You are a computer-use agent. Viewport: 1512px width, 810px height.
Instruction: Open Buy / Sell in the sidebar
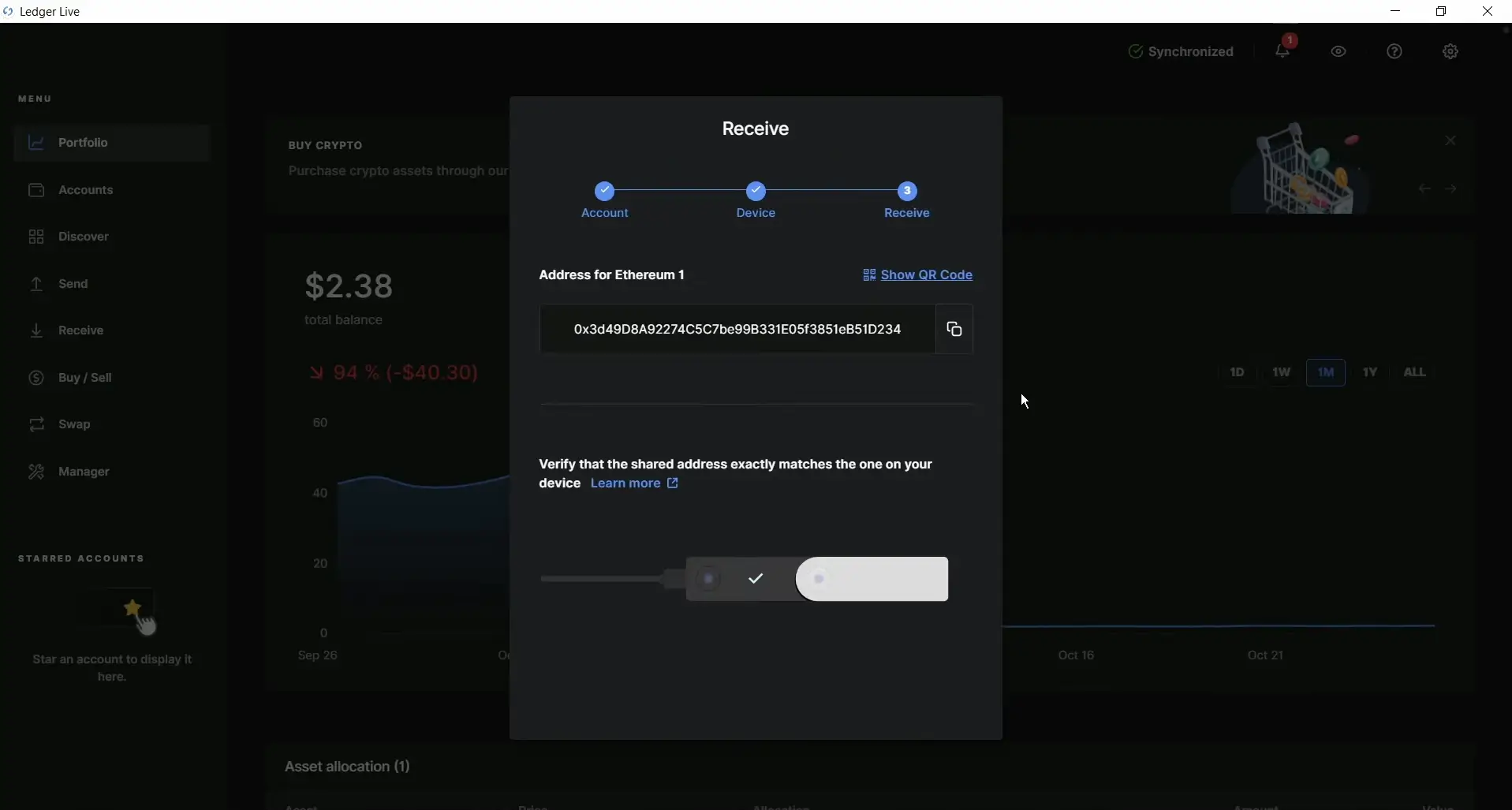84,378
